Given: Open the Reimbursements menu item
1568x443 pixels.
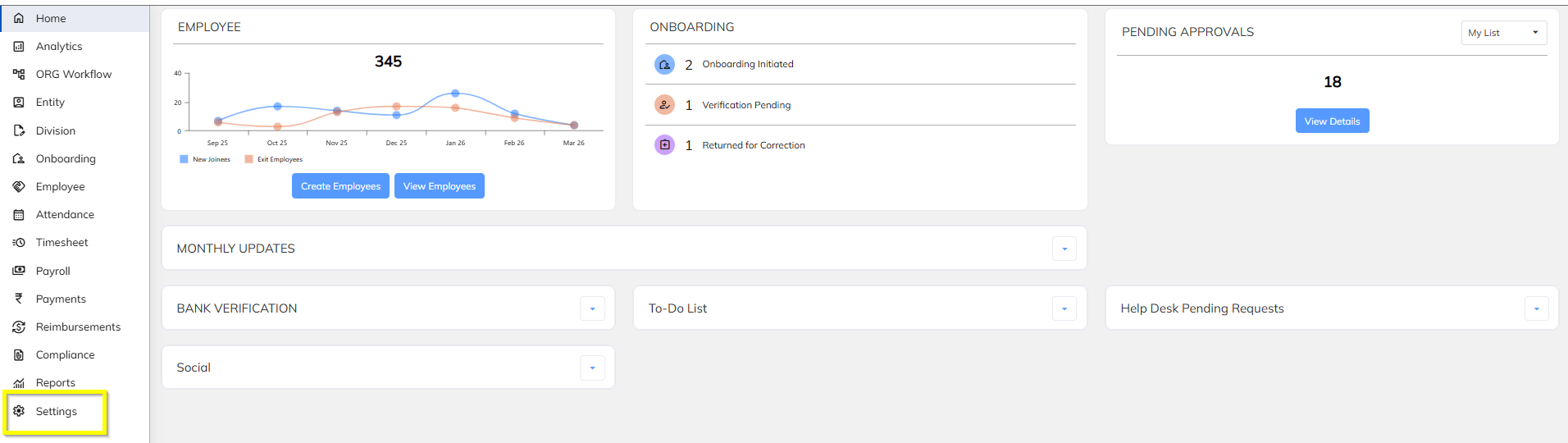Looking at the screenshot, I should coord(78,327).
